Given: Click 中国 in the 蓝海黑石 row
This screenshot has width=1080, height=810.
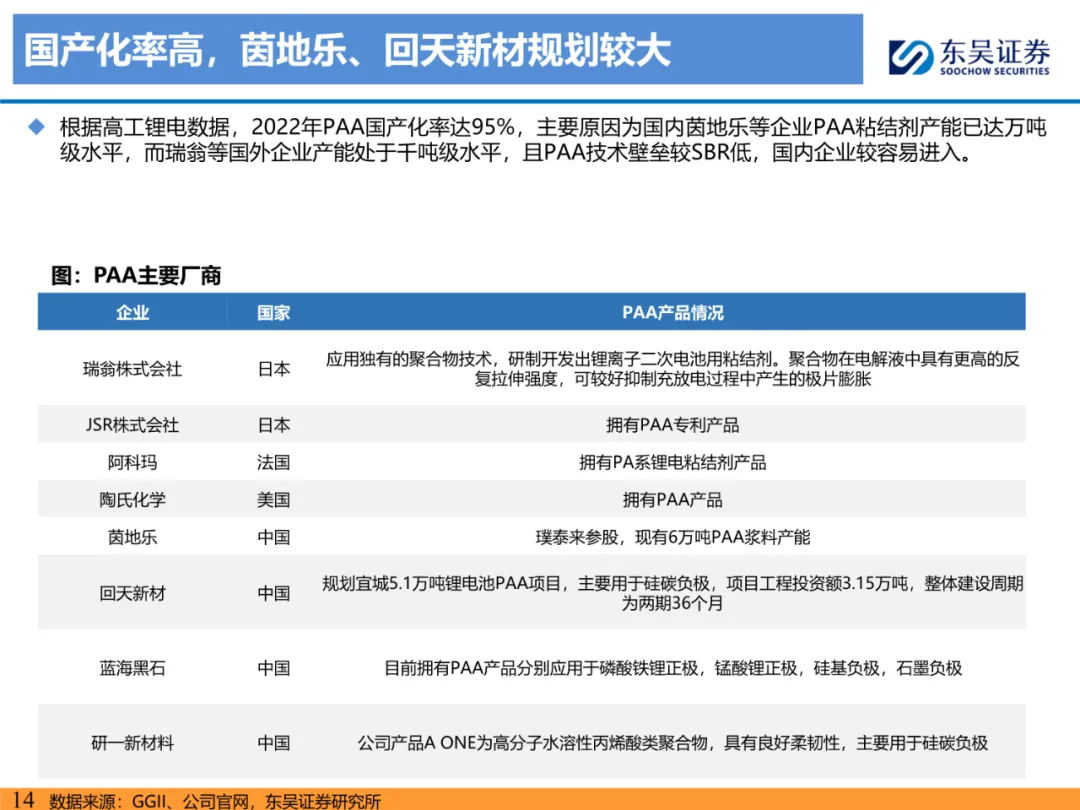Looking at the screenshot, I should click(x=273, y=668).
